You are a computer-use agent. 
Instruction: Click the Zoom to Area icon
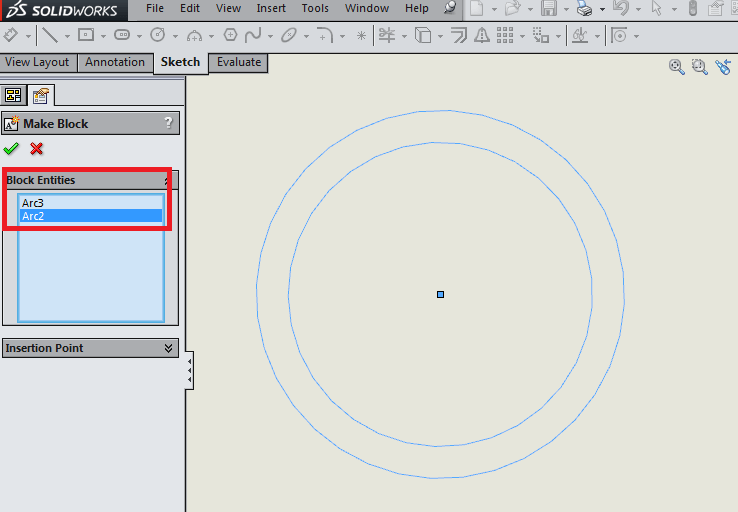click(x=699, y=67)
